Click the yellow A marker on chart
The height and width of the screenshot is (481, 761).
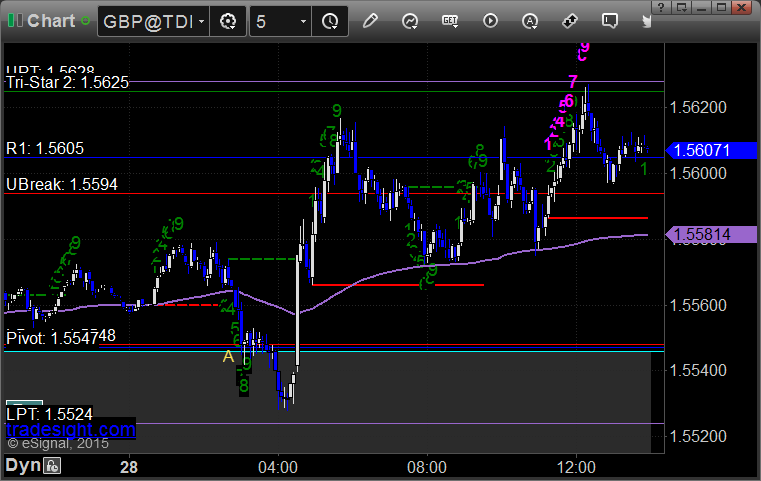coord(228,357)
